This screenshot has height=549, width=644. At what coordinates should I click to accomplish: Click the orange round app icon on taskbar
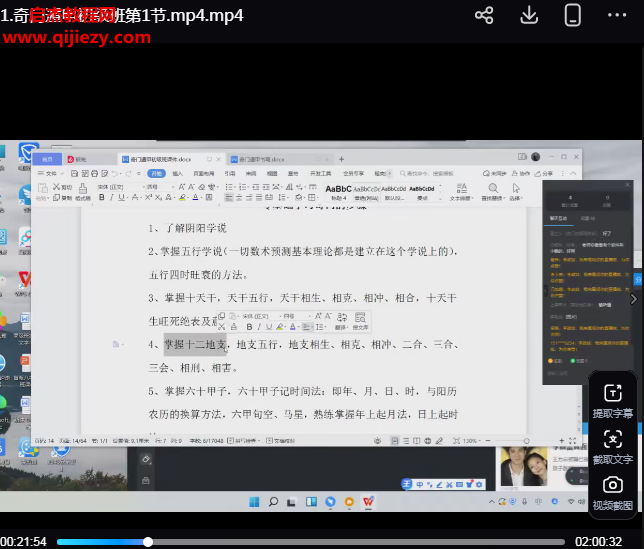349,502
